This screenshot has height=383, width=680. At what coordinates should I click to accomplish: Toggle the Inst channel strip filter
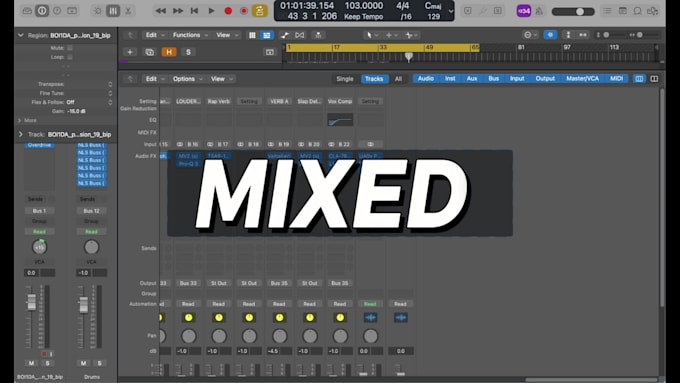(450, 79)
